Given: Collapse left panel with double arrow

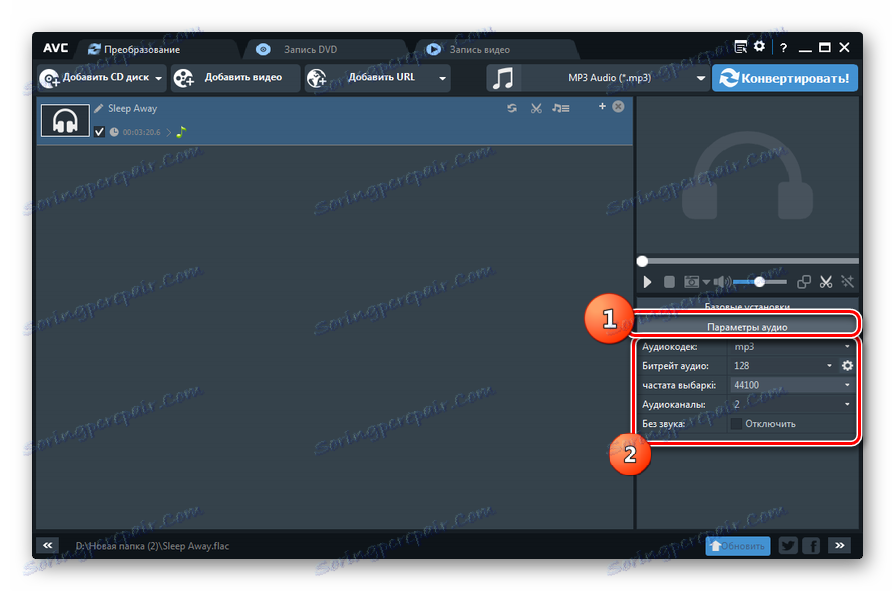Looking at the screenshot, I should pyautogui.click(x=48, y=545).
